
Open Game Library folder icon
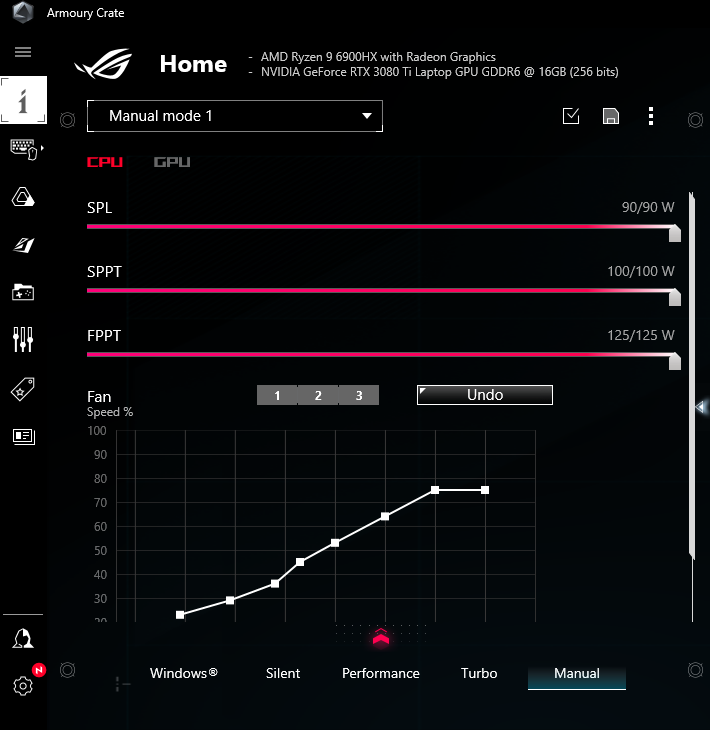click(x=23, y=292)
